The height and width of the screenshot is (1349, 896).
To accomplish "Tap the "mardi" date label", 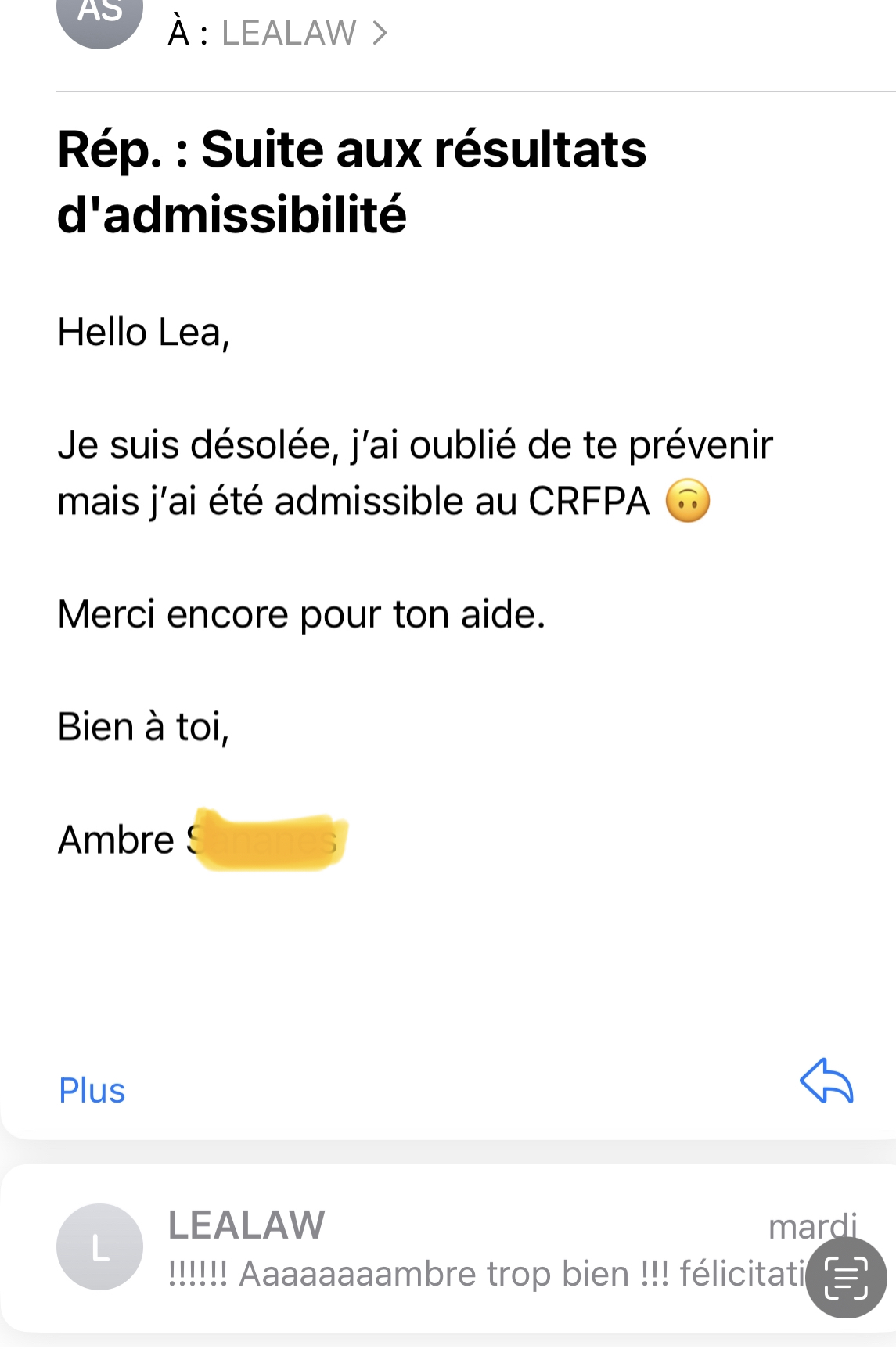I will click(x=812, y=1226).
